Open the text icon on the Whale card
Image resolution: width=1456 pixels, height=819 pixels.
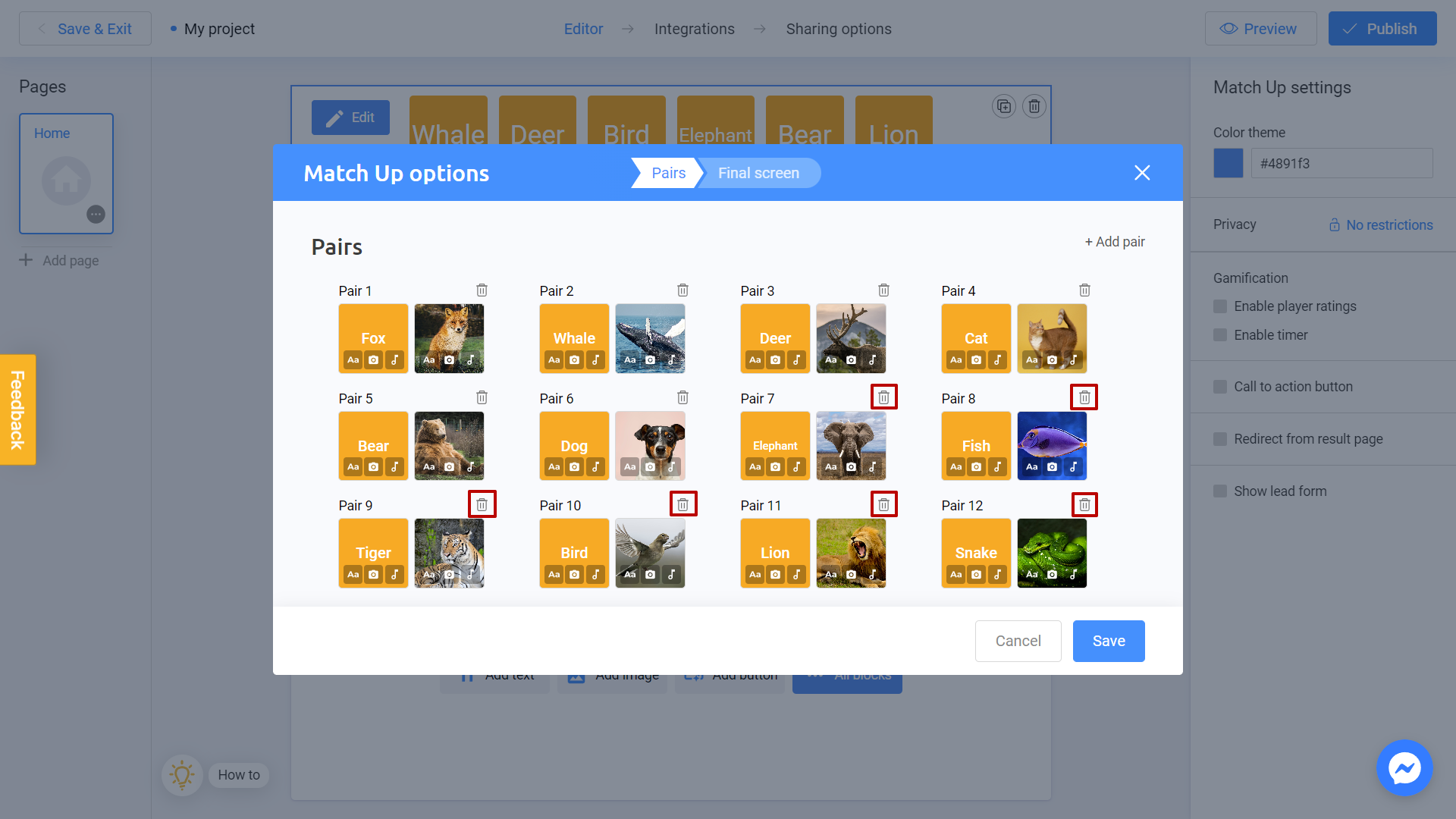[x=554, y=360]
